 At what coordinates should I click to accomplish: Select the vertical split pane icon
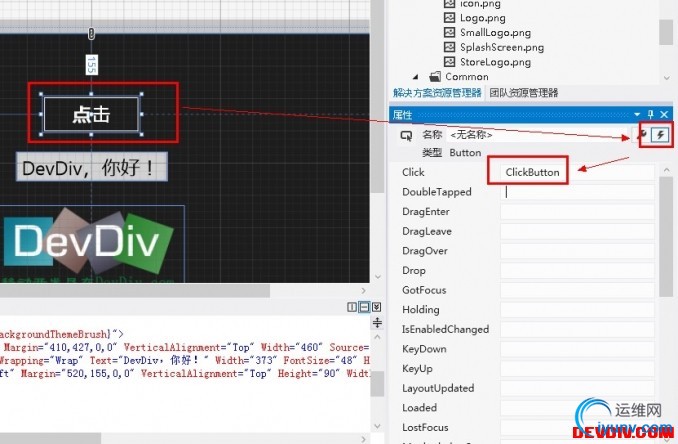click(352, 307)
